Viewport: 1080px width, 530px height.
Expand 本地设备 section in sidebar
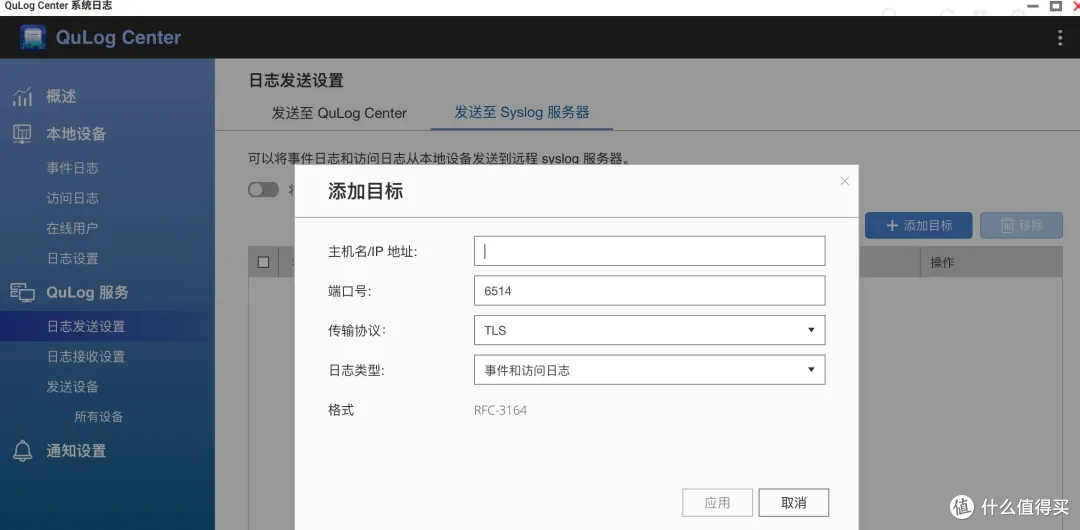(x=76, y=134)
